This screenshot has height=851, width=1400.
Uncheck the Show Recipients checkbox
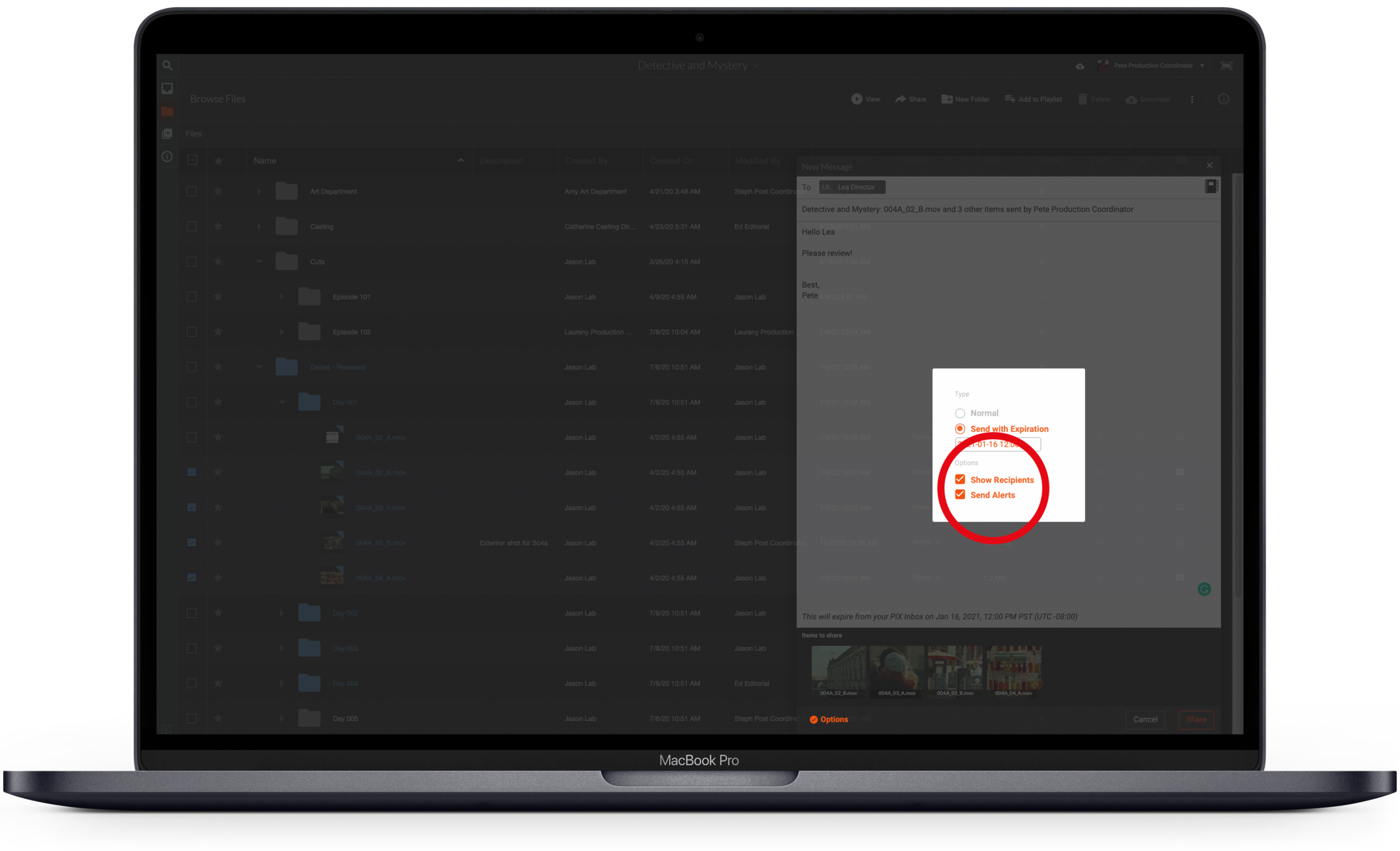click(960, 479)
